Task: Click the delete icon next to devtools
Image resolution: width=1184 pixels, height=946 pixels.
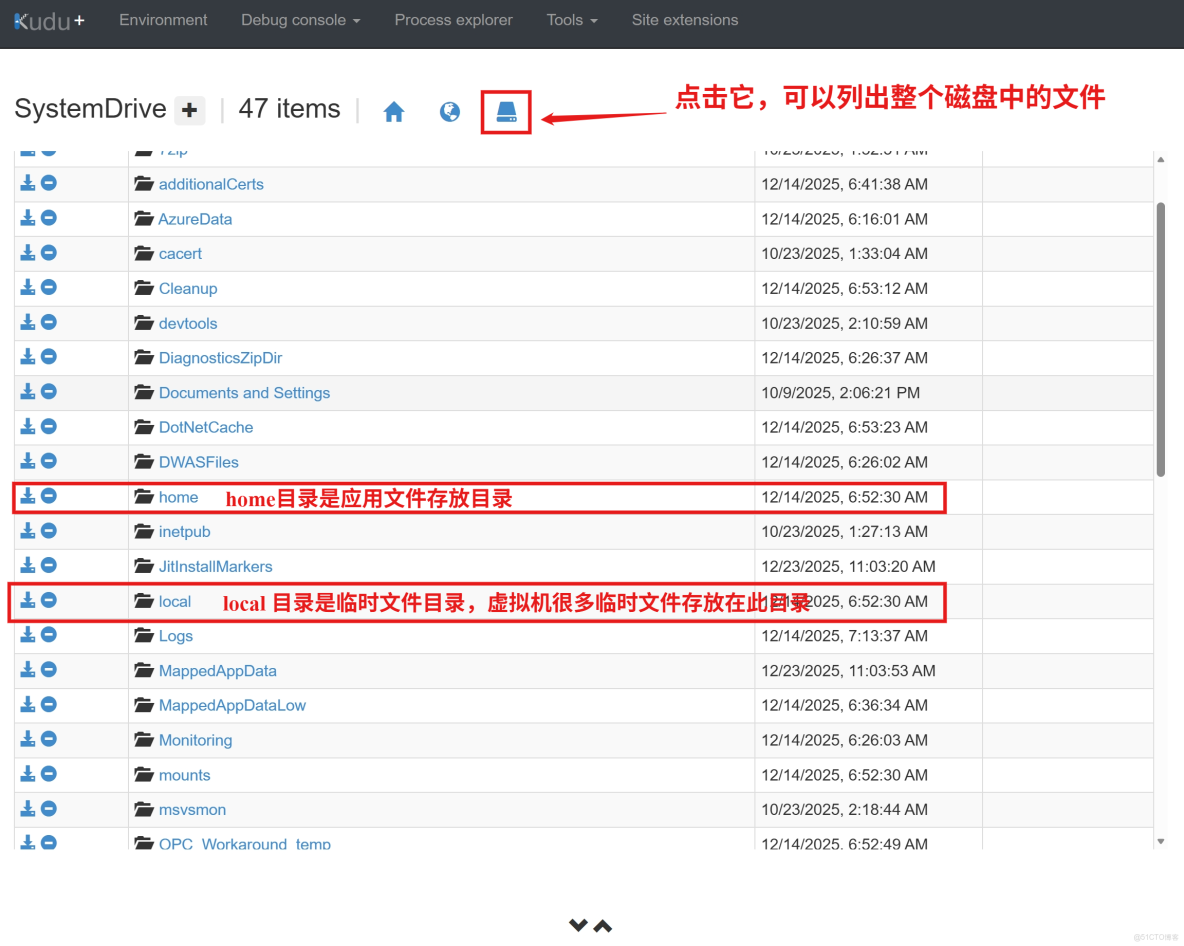Action: click(48, 321)
